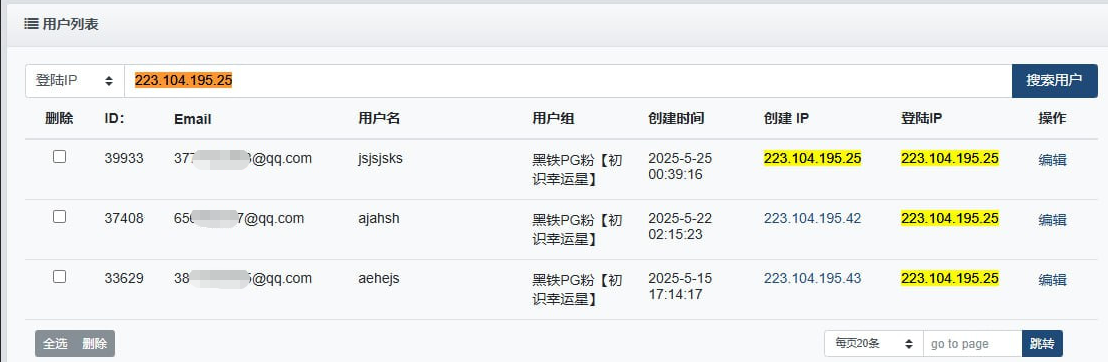This screenshot has height=362, width=1108.
Task: Tick the checkbox for user 39933
Action: tap(59, 157)
